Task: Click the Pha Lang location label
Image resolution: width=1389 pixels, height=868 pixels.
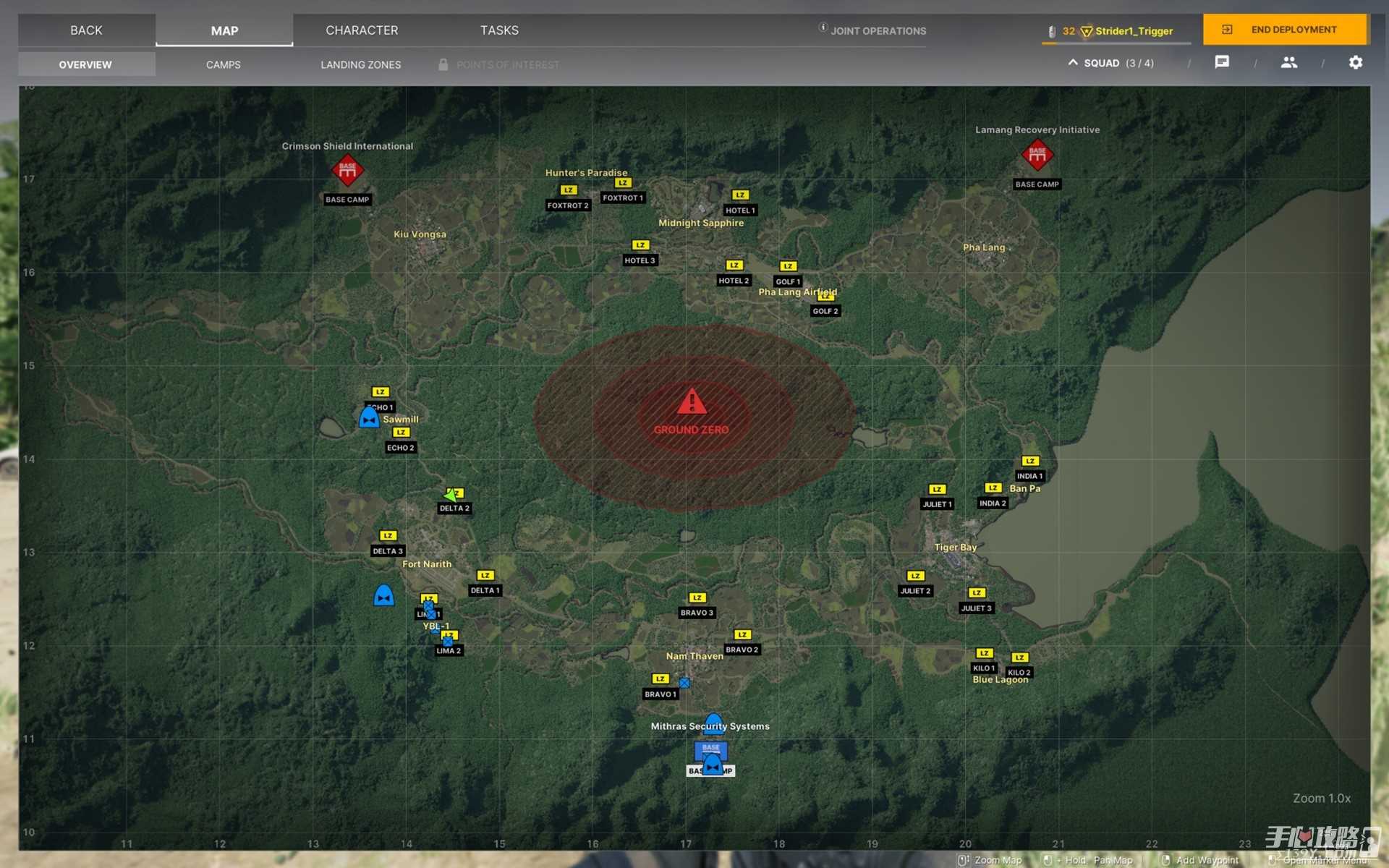Action: coord(984,247)
